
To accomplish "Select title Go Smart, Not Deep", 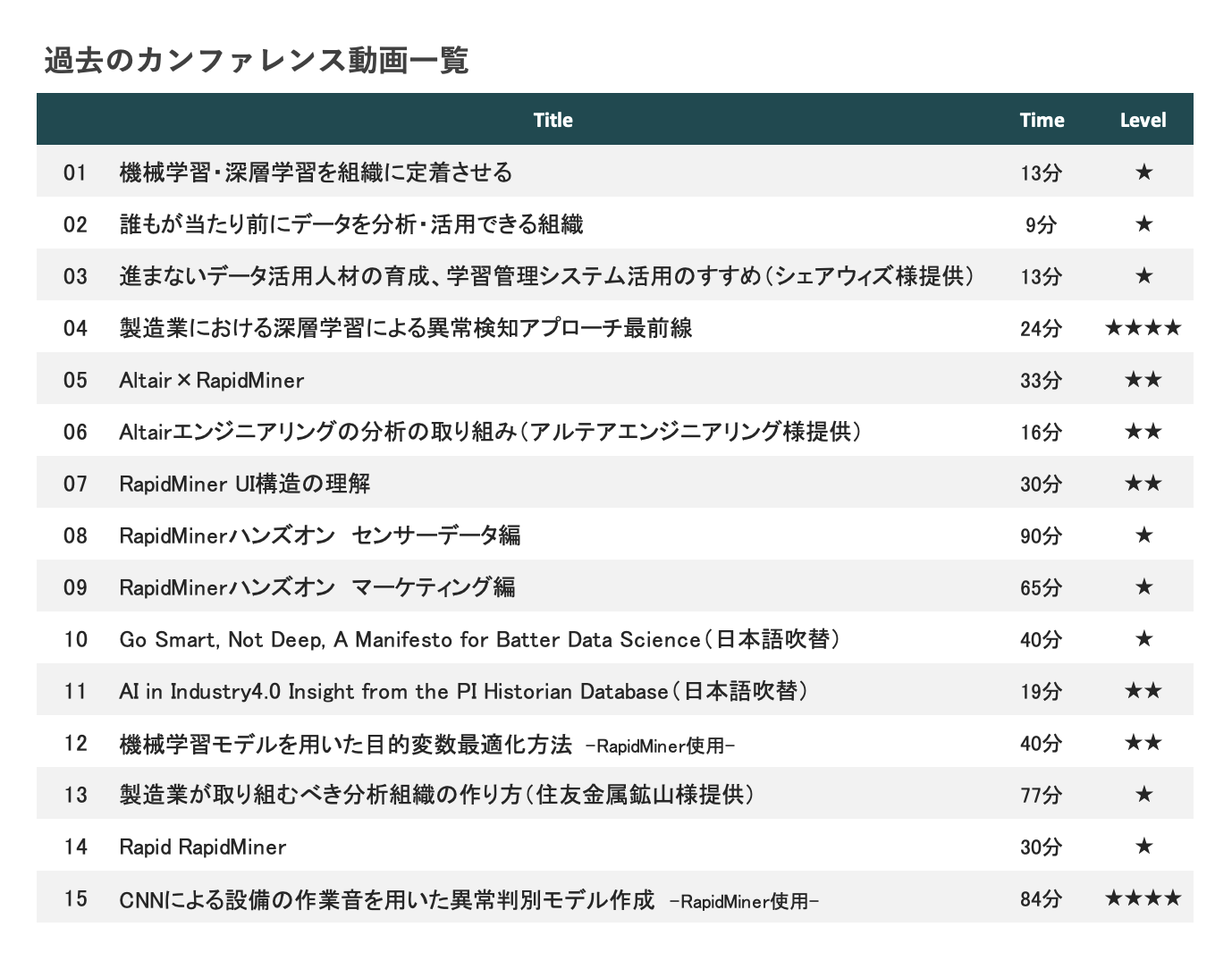I will coord(479,639).
